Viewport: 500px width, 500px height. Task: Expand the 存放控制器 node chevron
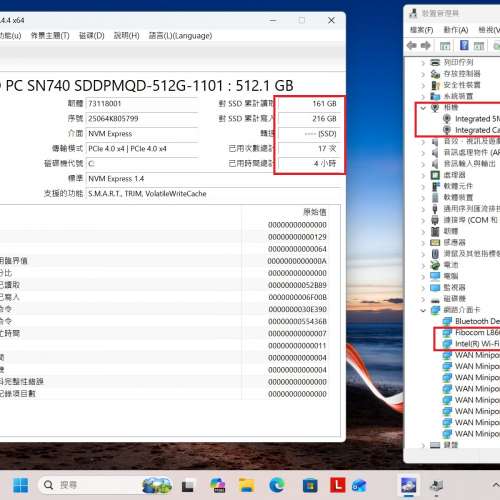click(x=423, y=74)
